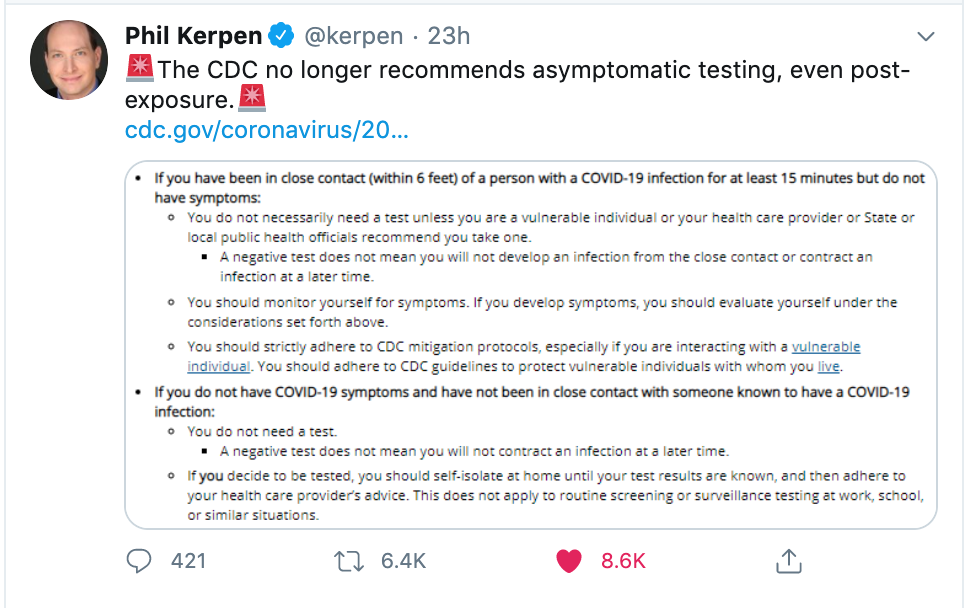Open the share tweet icon
The image size is (968, 608).
point(788,561)
